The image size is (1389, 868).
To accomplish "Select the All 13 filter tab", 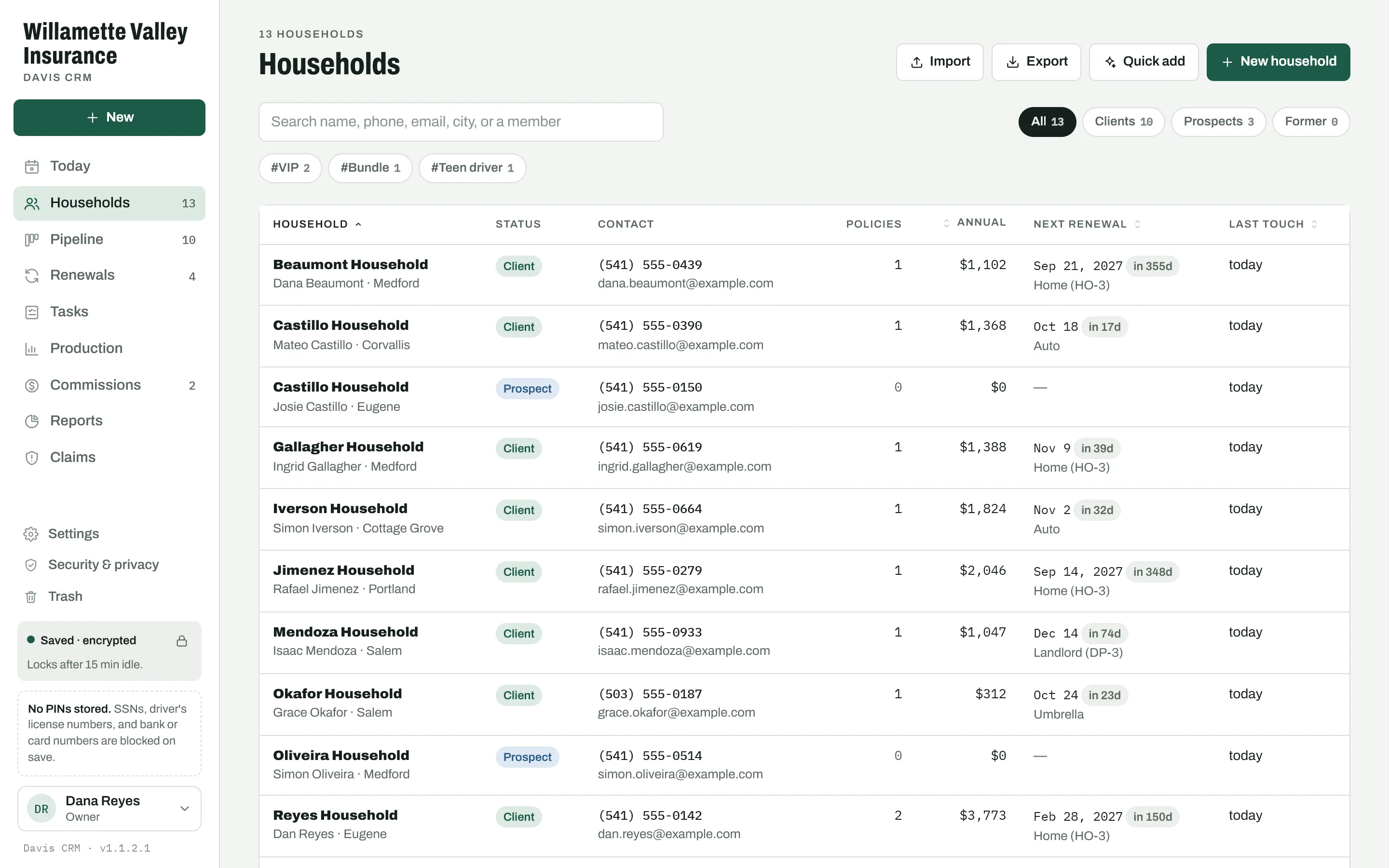I will 1047,122.
